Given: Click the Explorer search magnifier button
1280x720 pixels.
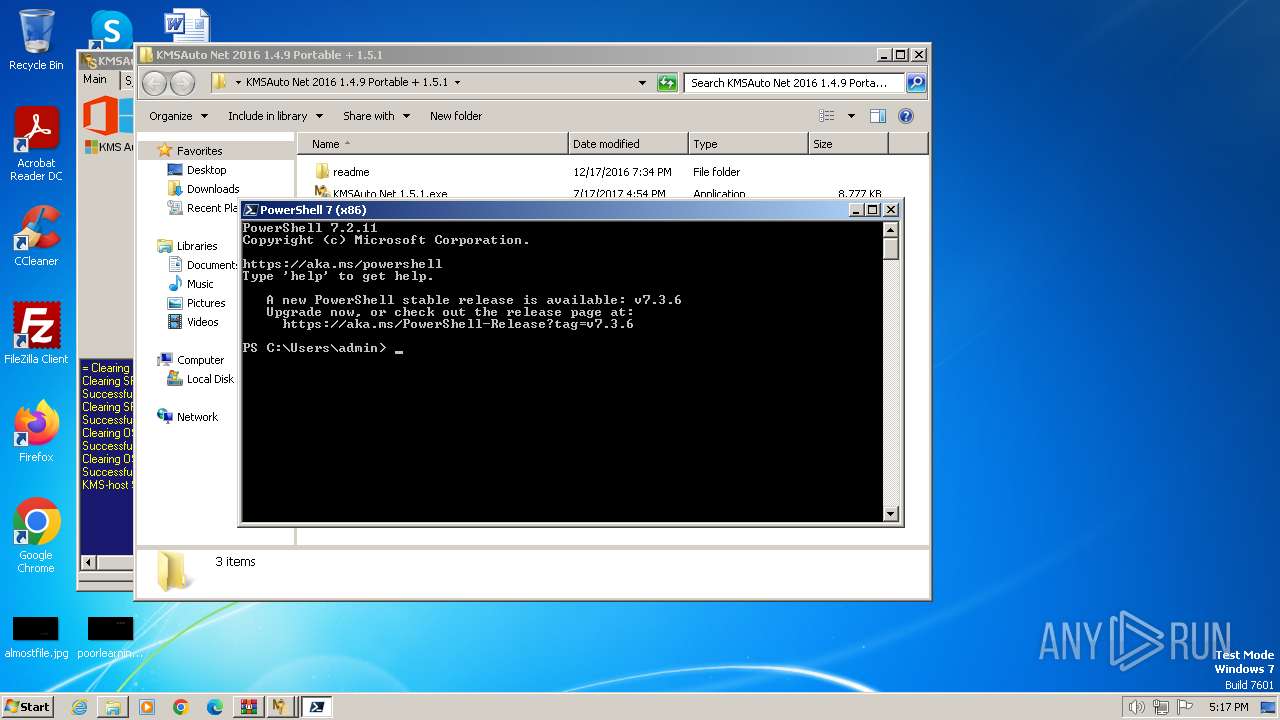Looking at the screenshot, I should [x=916, y=83].
